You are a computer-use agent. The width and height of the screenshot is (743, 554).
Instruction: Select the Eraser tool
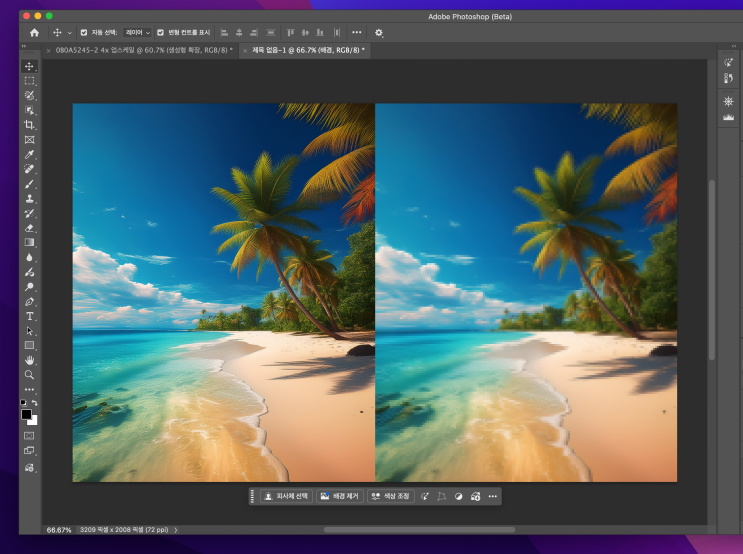pos(29,228)
